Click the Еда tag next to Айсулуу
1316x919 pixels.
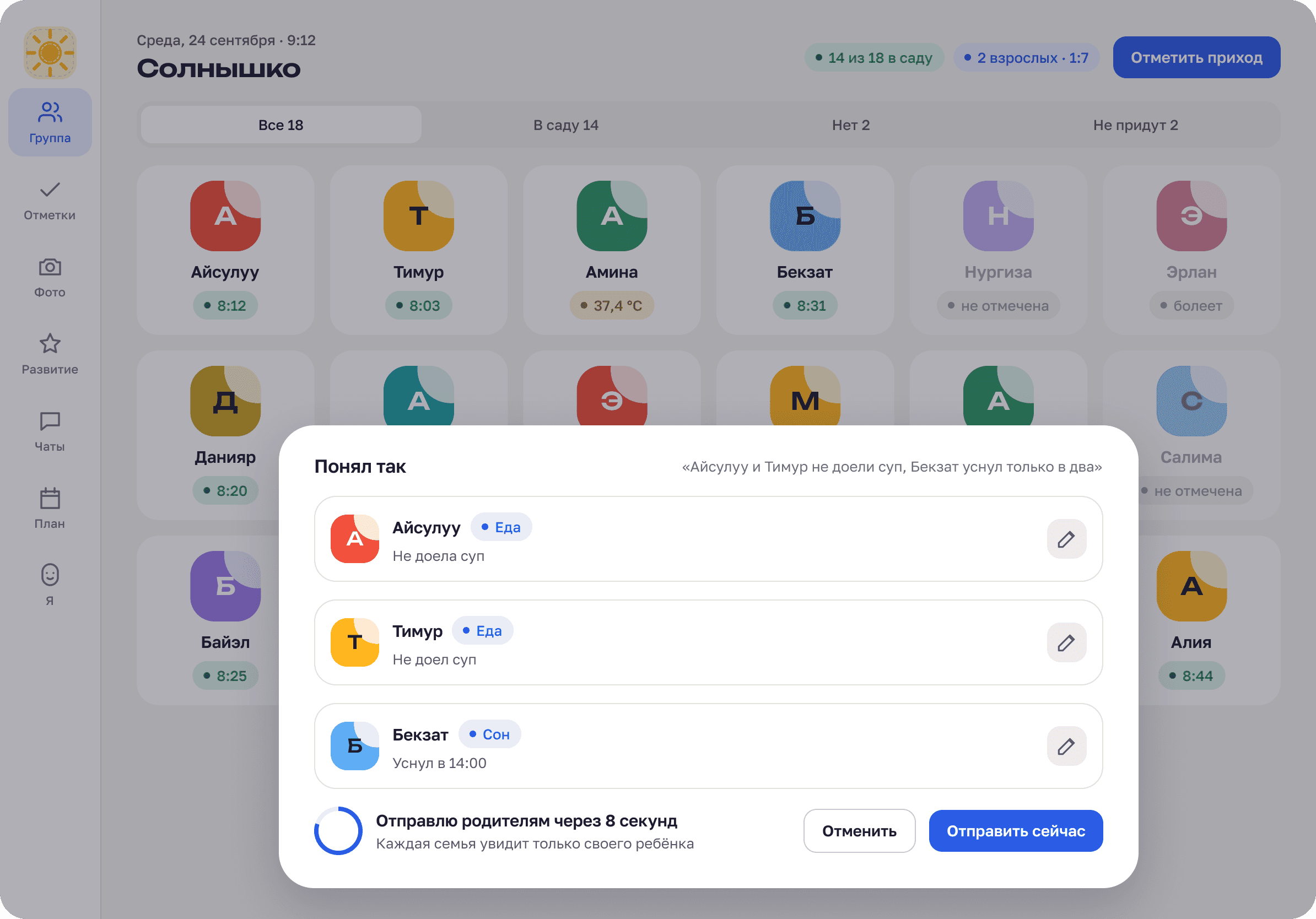click(x=501, y=527)
